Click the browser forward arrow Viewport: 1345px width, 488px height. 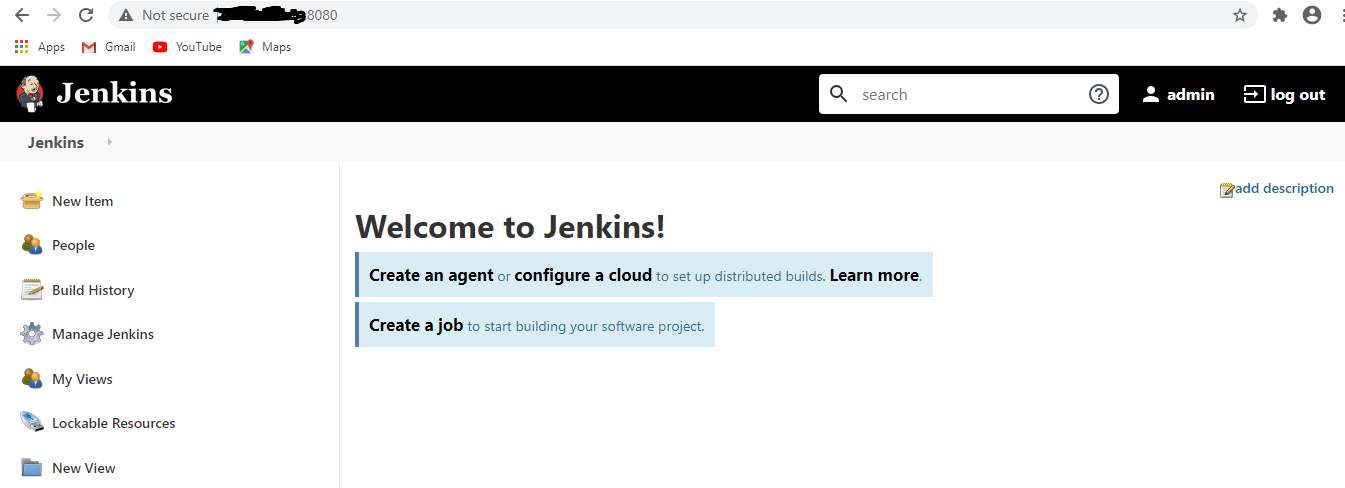54,15
